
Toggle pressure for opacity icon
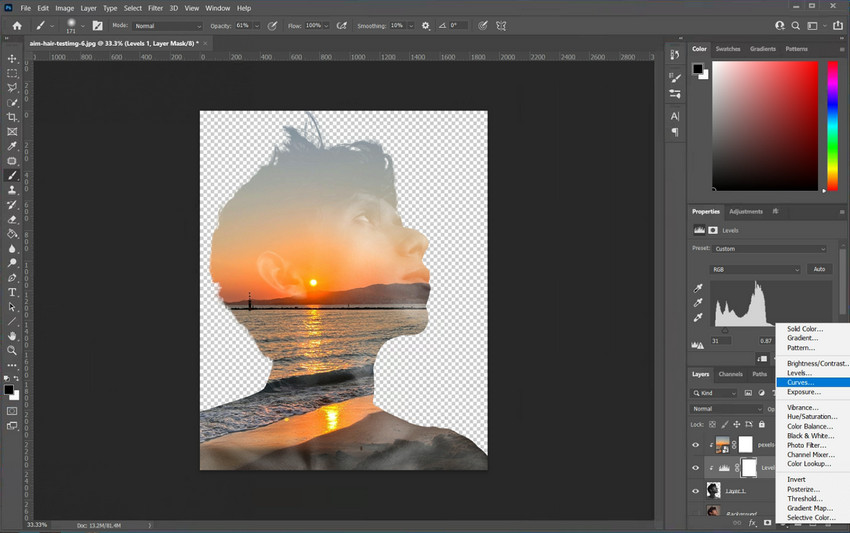pyautogui.click(x=273, y=25)
